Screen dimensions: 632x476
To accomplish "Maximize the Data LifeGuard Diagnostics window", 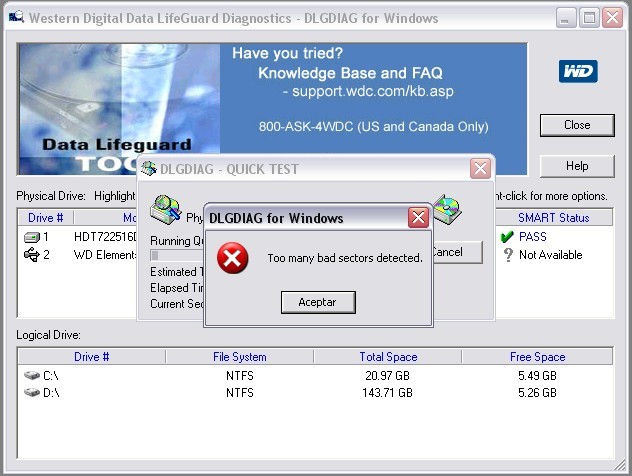I will pos(589,18).
